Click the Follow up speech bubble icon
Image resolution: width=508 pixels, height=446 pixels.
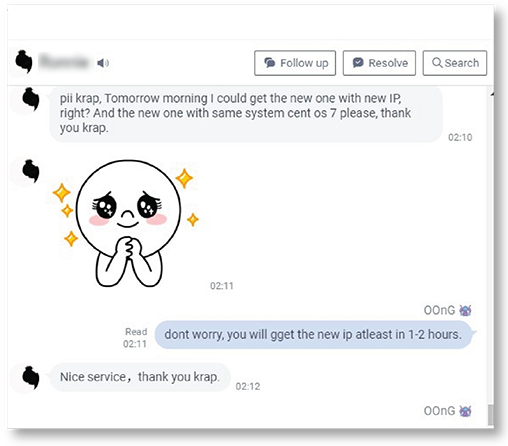[x=270, y=63]
